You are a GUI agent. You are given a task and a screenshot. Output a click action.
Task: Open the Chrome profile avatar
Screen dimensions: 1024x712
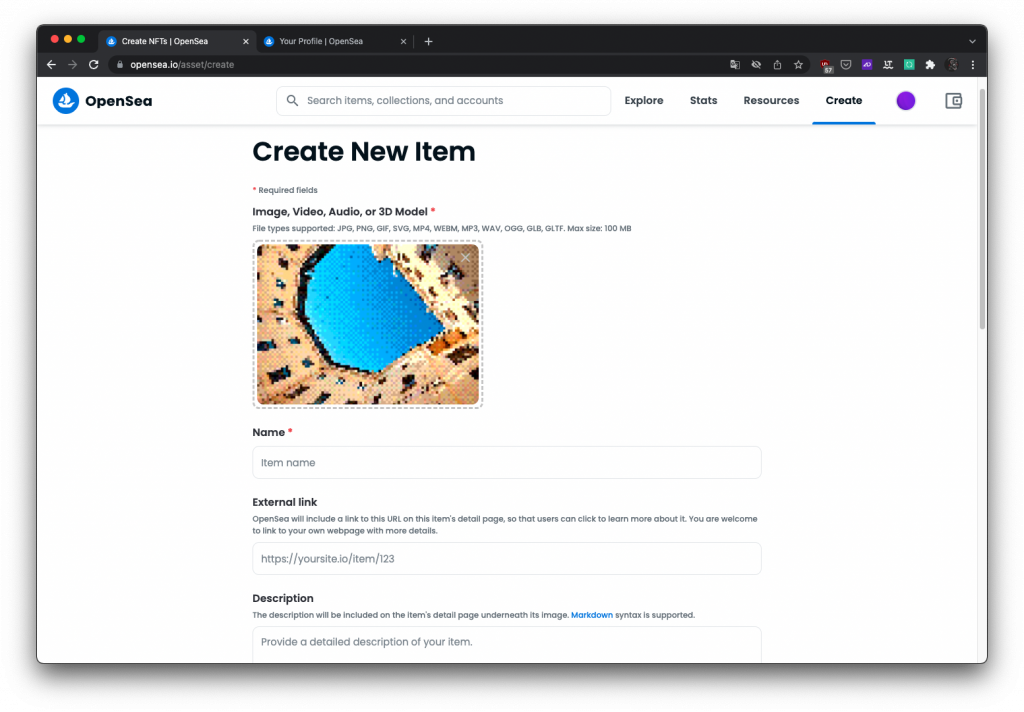(952, 65)
